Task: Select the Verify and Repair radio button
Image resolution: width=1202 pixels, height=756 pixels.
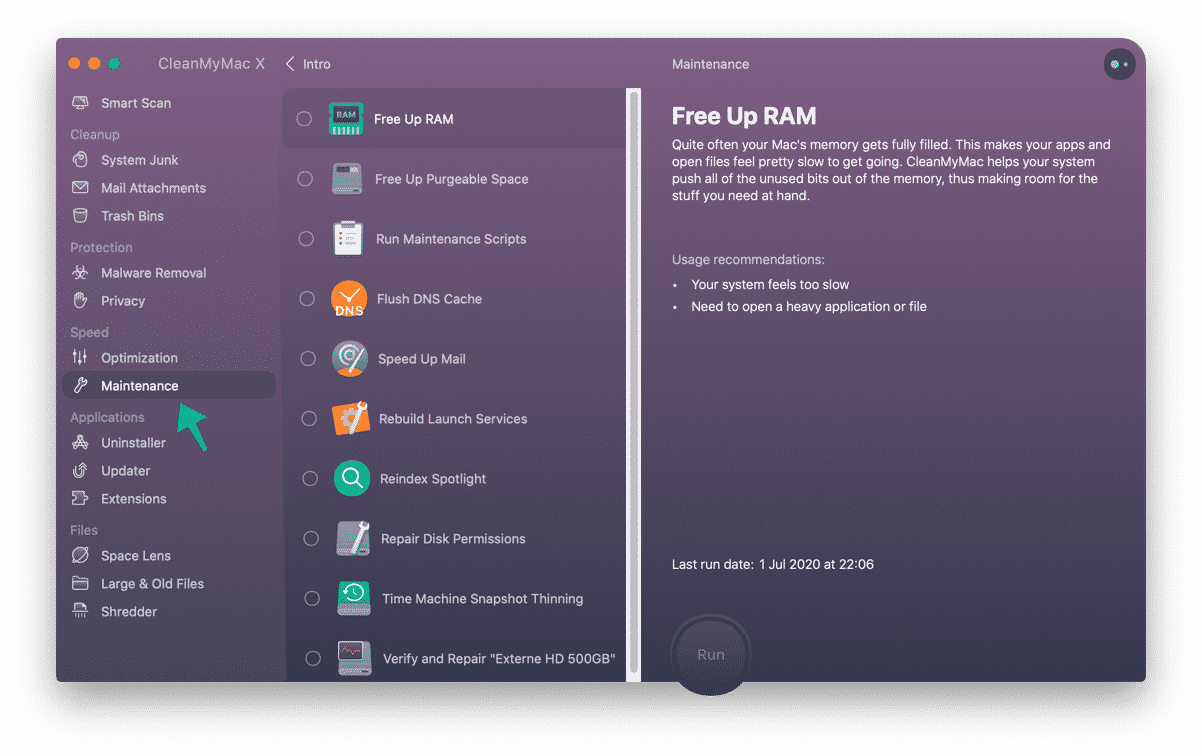Action: pyautogui.click(x=313, y=659)
